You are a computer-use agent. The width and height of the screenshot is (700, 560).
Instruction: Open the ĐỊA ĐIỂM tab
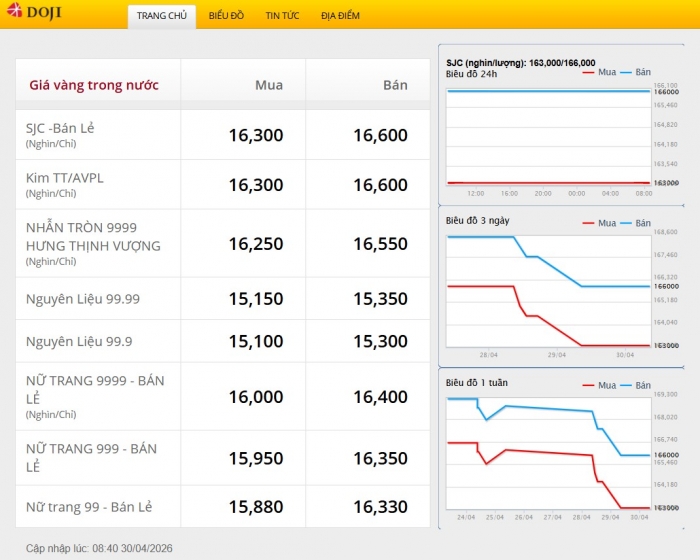click(340, 16)
